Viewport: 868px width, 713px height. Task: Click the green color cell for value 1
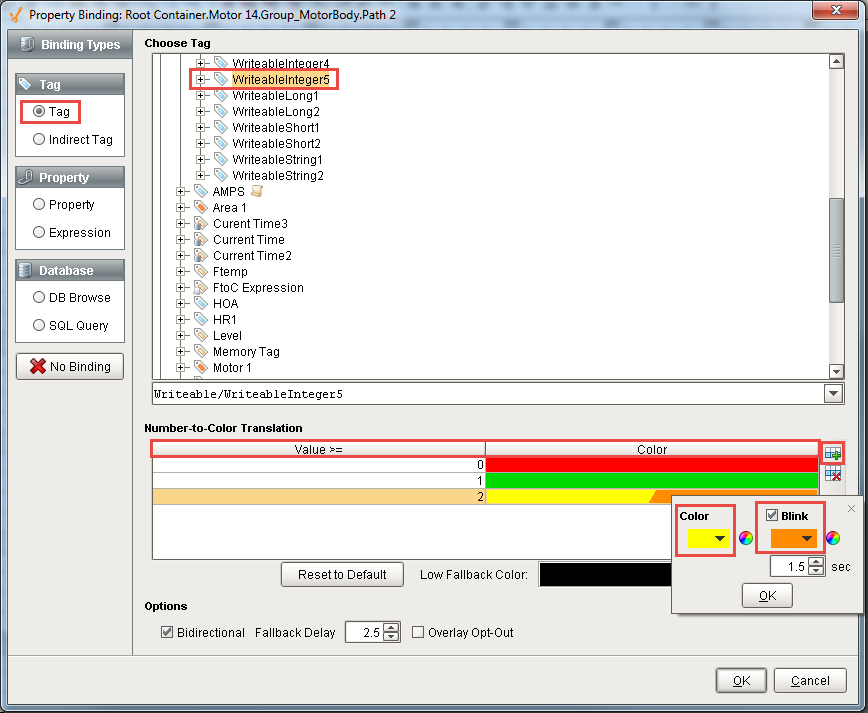[x=651, y=481]
